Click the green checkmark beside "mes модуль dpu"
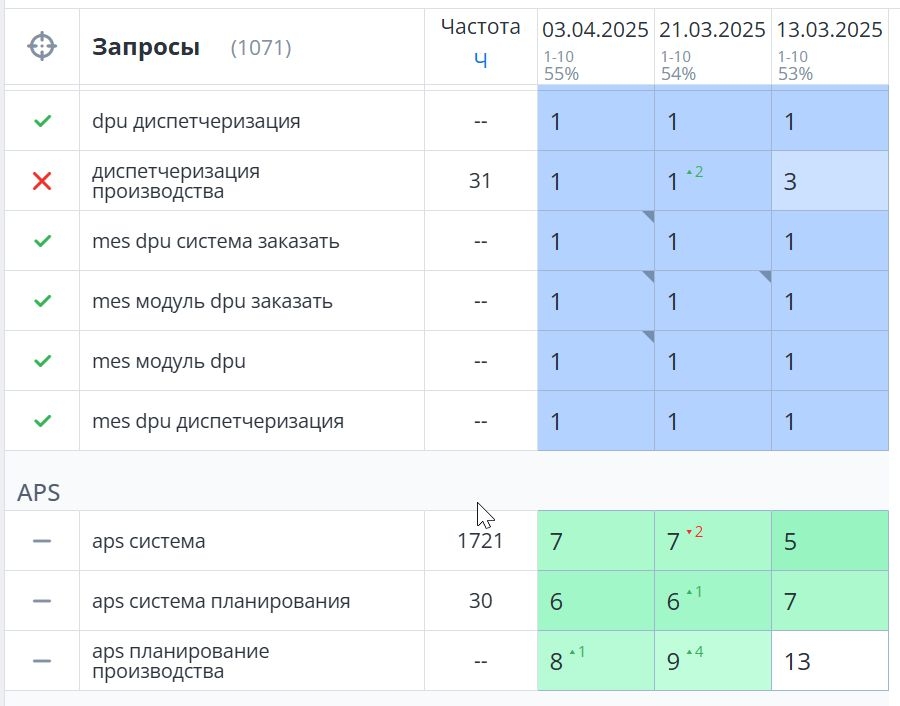The width and height of the screenshot is (900, 706). pyautogui.click(x=41, y=360)
